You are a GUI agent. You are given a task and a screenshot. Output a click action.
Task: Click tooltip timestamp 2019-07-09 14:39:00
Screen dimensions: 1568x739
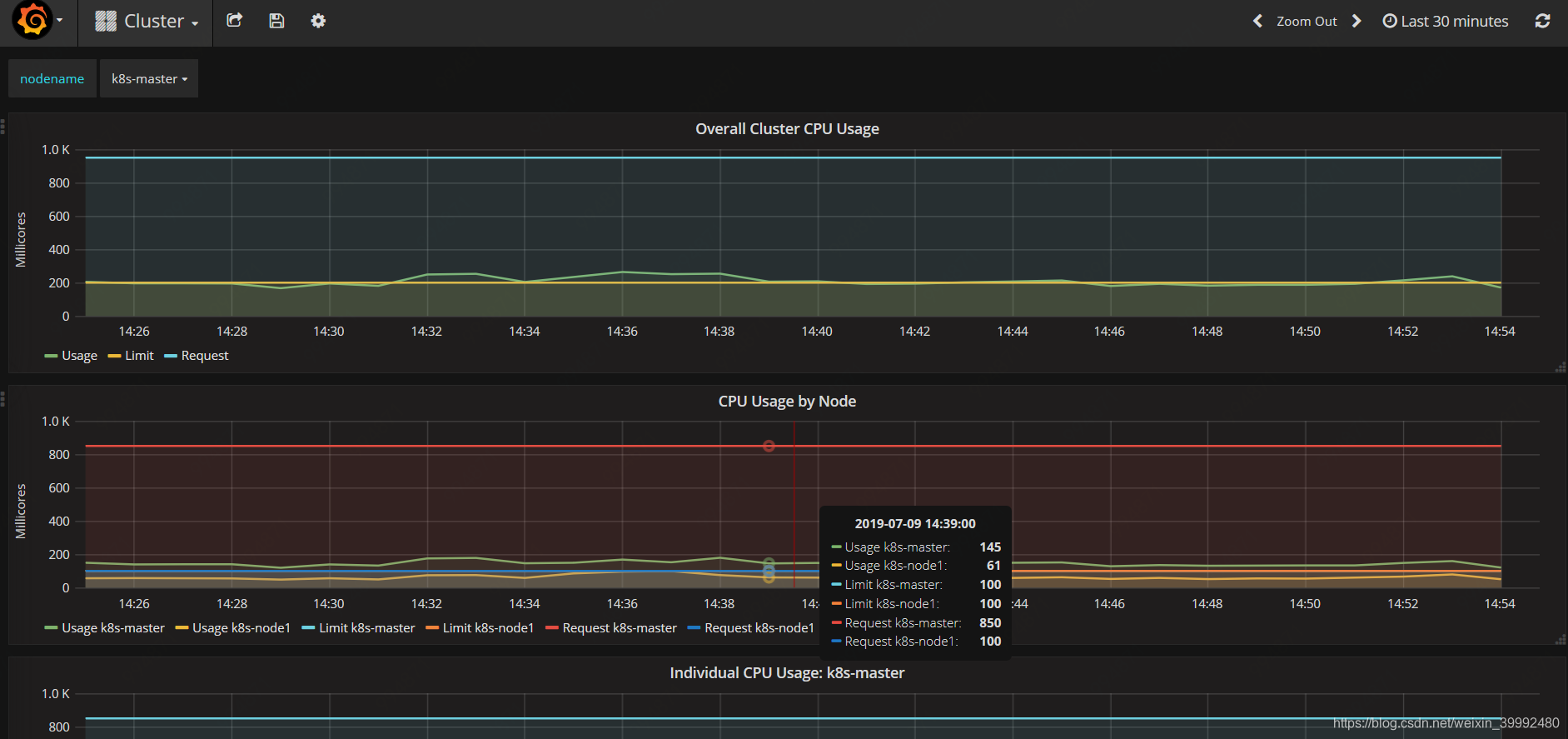pos(915,524)
